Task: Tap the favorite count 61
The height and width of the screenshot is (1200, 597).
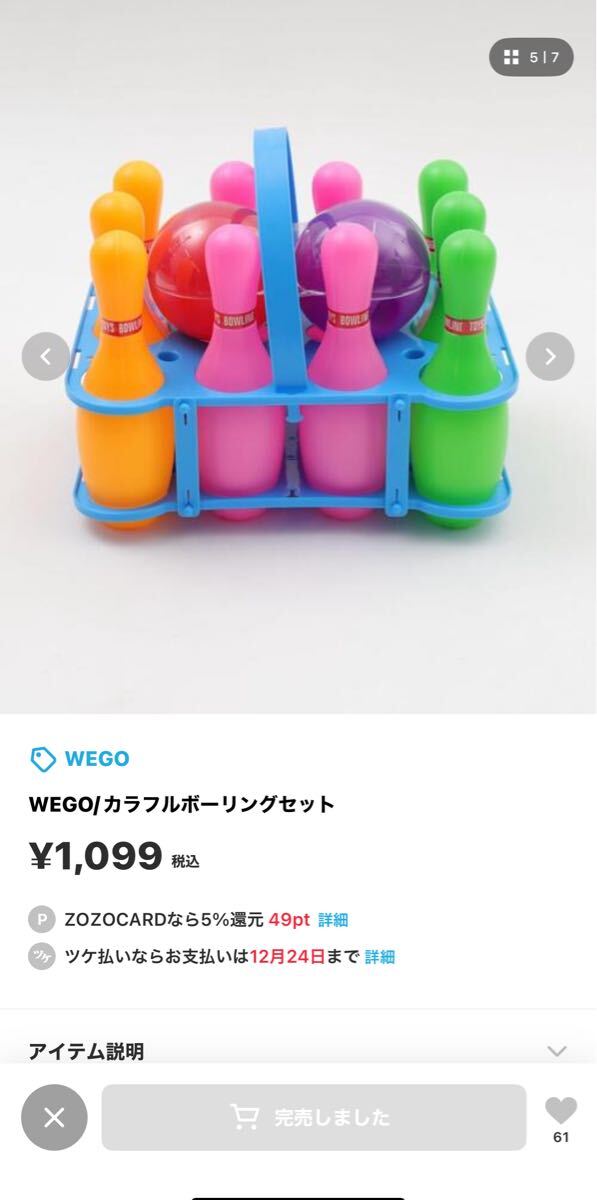Action: 561,1137
